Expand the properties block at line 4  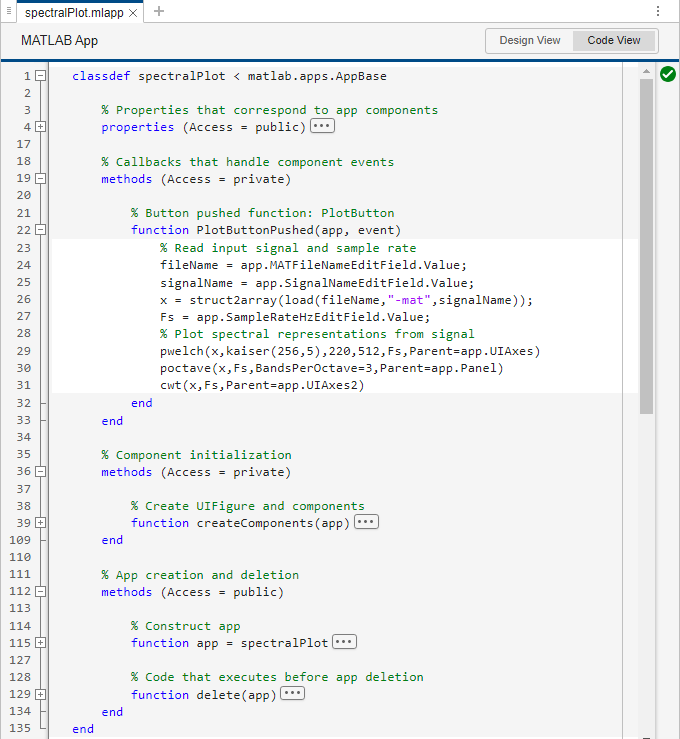[41, 127]
